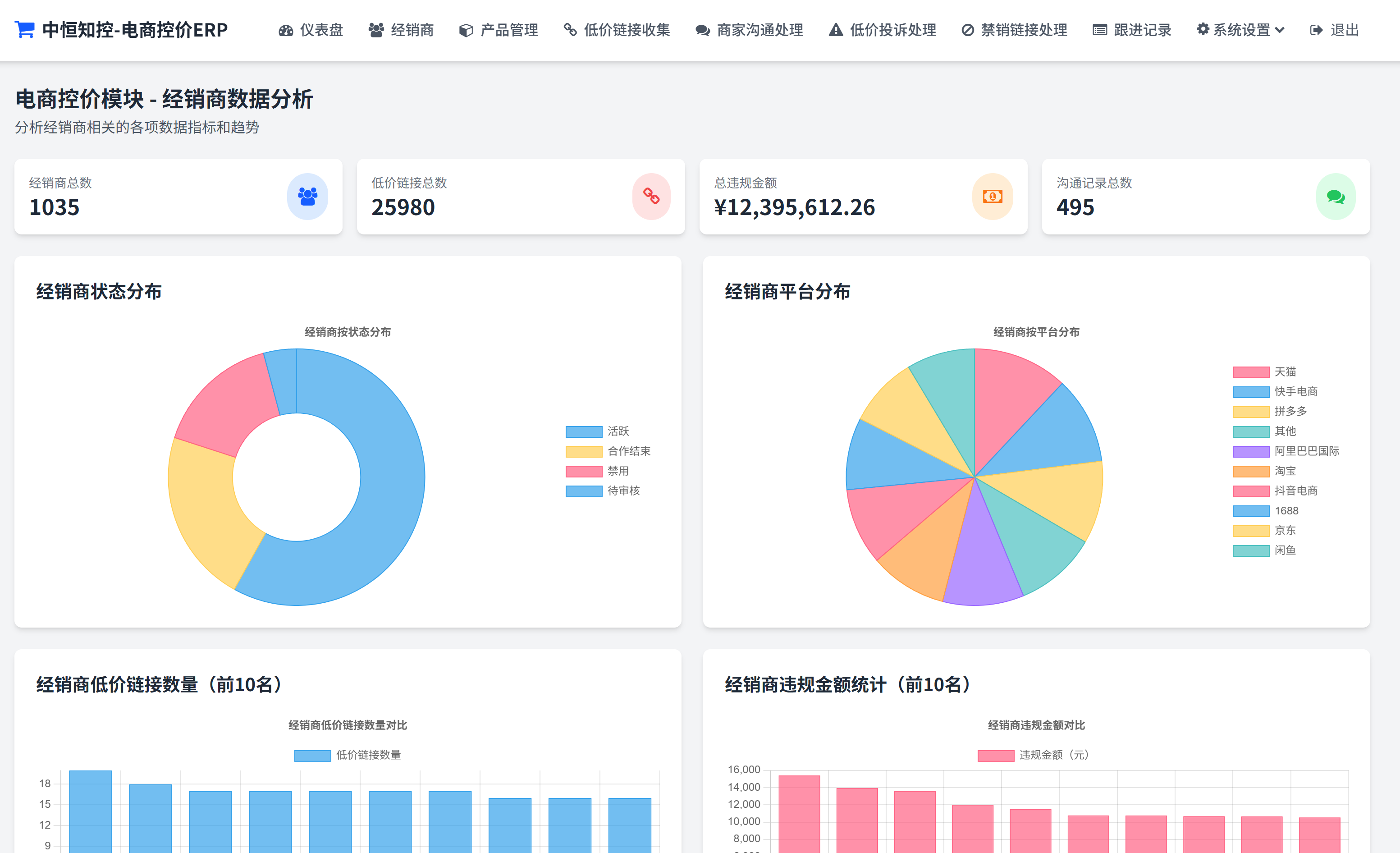Click the red link icon in 低价链接总数 card
The height and width of the screenshot is (853, 1400).
(651, 197)
